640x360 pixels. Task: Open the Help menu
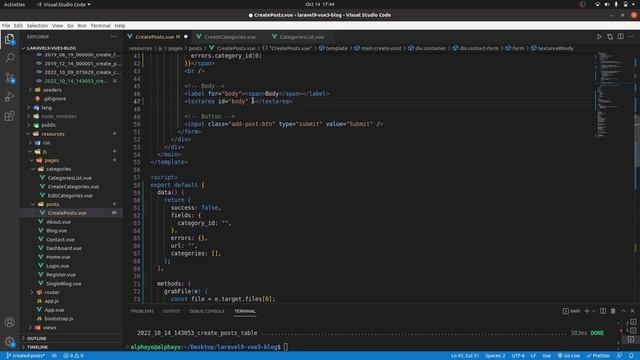point(120,25)
